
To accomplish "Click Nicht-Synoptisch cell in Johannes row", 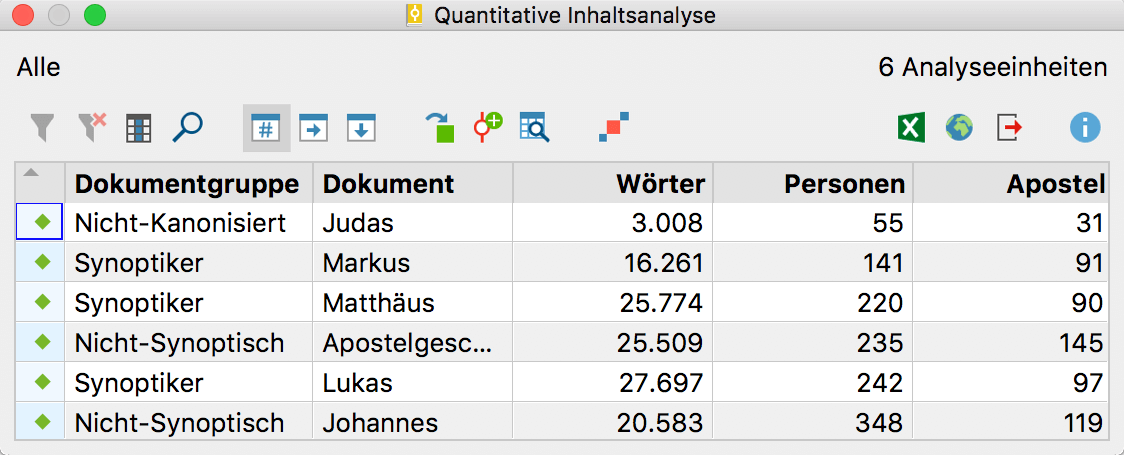I will pyautogui.click(x=189, y=422).
